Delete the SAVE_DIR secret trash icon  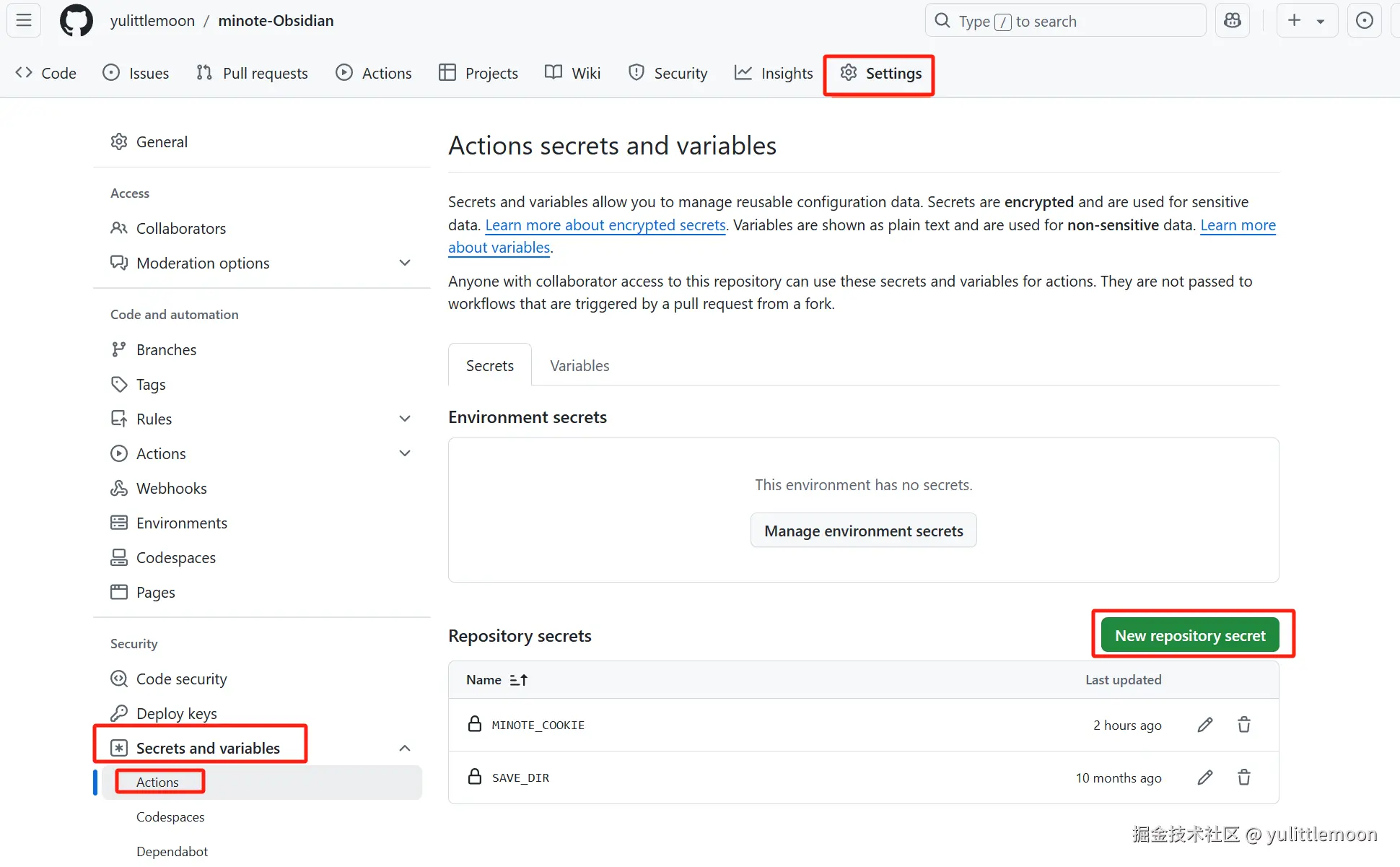(1244, 777)
